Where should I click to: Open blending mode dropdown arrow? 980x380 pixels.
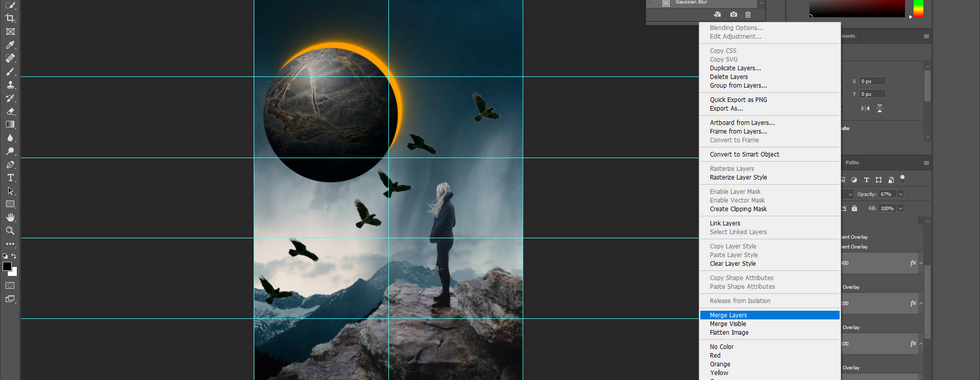(x=851, y=194)
